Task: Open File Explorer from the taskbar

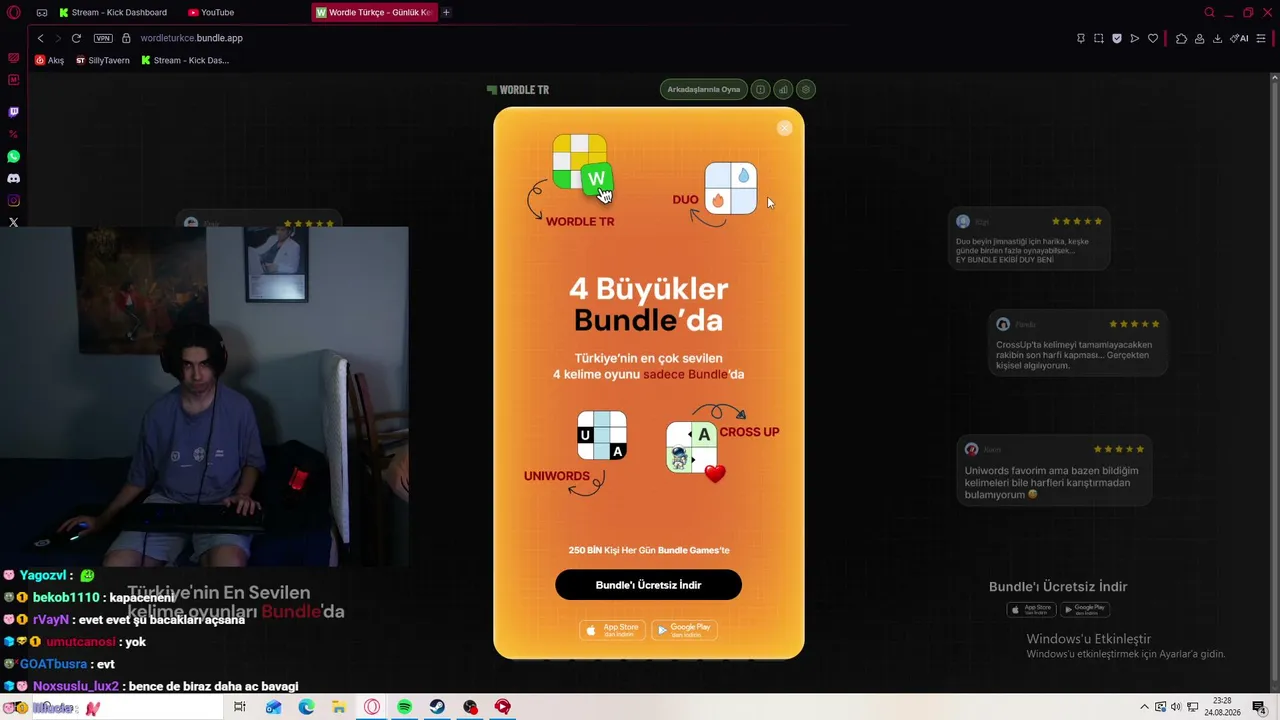Action: click(339, 707)
